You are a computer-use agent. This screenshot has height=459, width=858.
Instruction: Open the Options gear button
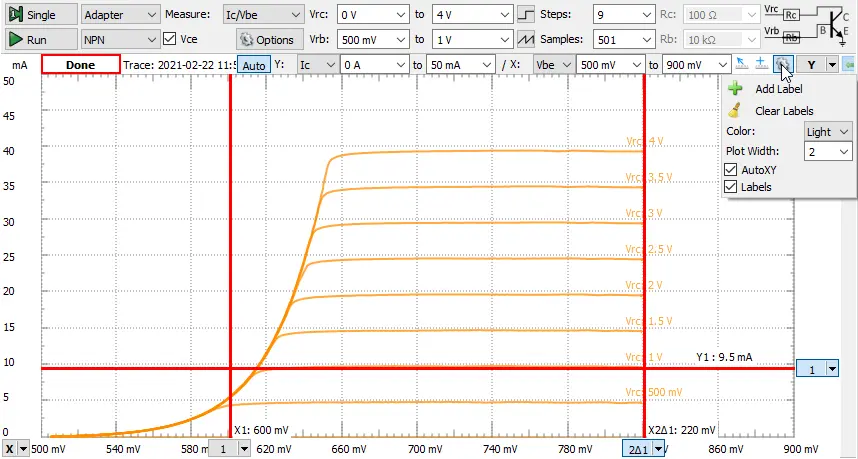(270, 39)
